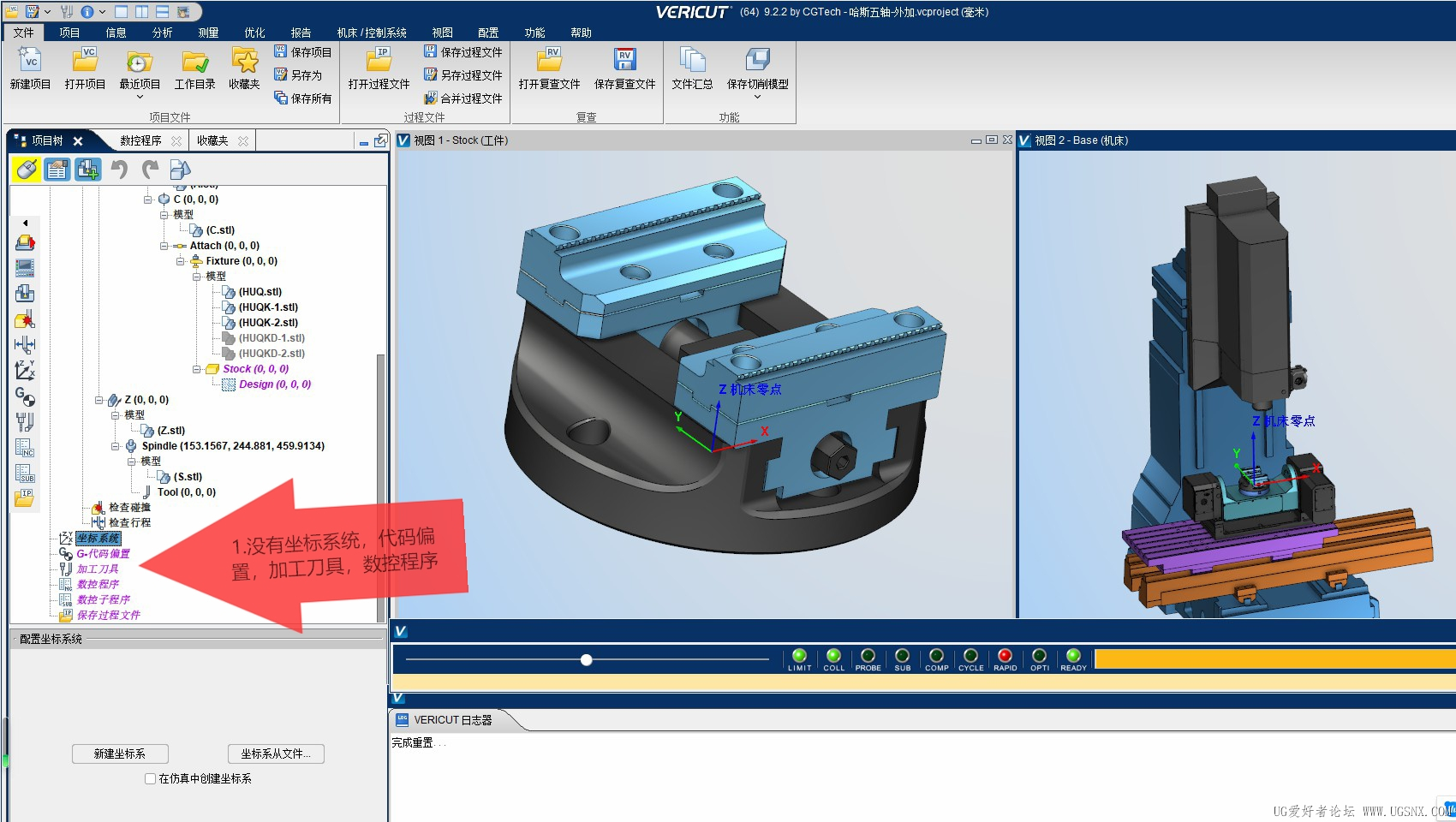Click the 坐标系从文件... button
Screen dimensions: 1456x822
[276, 753]
